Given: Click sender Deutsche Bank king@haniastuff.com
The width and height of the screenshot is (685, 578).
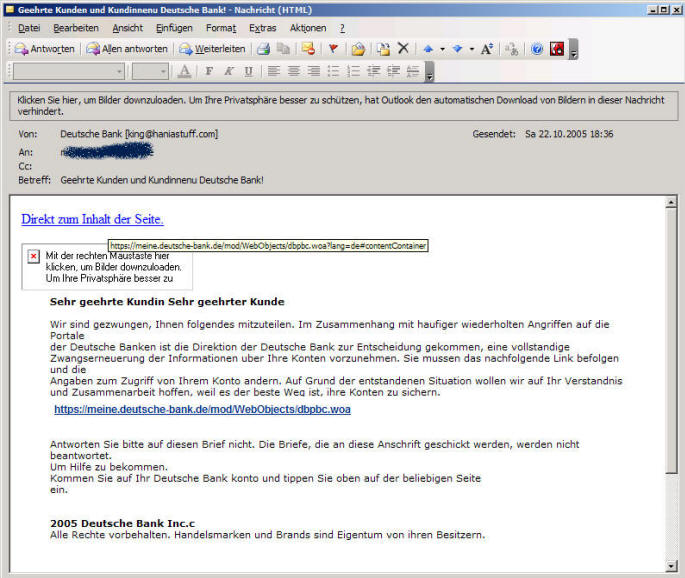Looking at the screenshot, I should [139, 134].
